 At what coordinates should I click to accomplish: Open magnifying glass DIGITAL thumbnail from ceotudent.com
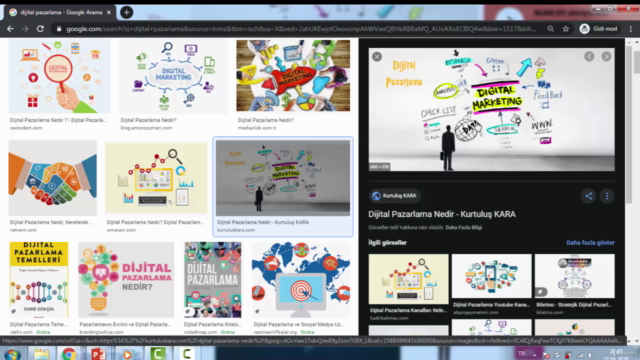tap(59, 76)
